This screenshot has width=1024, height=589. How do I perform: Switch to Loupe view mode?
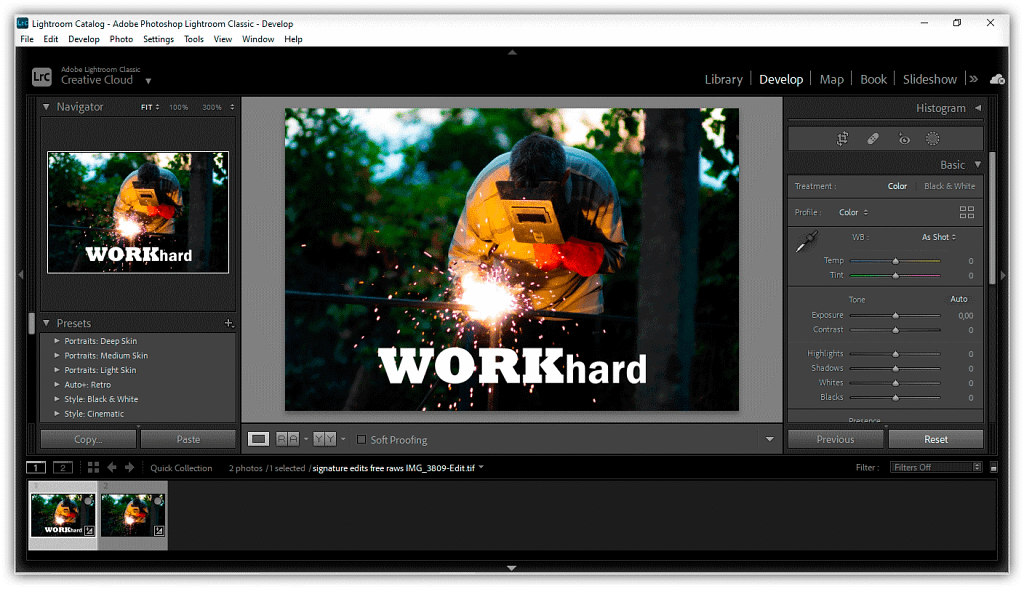[x=258, y=439]
